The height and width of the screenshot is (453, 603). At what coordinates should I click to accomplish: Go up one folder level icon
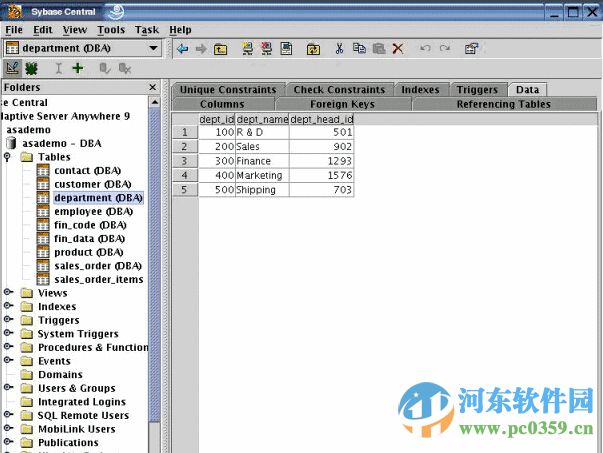click(220, 49)
